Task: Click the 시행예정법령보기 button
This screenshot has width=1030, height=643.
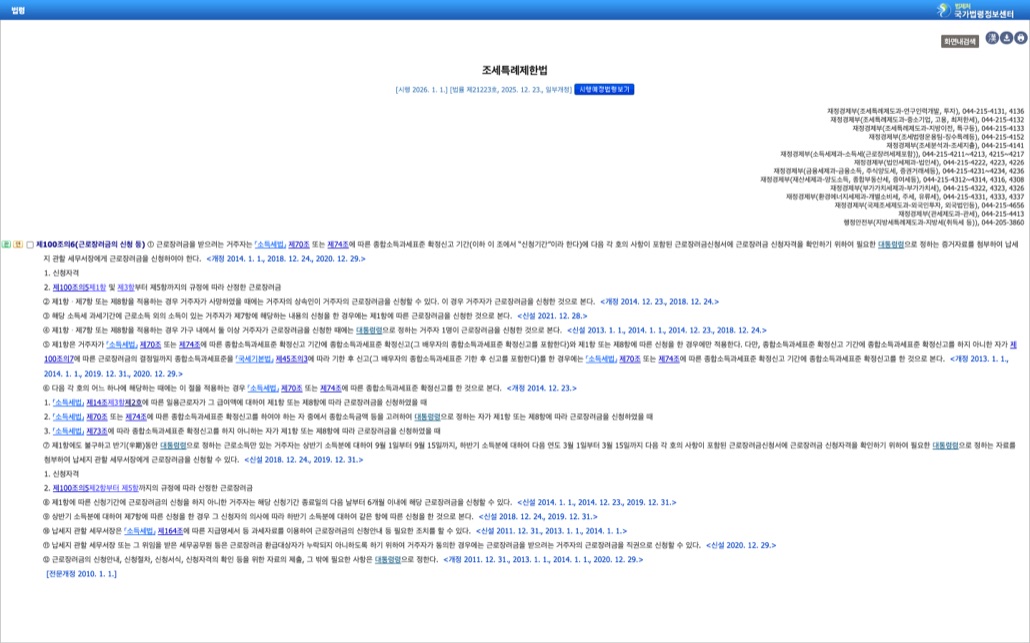Action: pyautogui.click(x=604, y=89)
